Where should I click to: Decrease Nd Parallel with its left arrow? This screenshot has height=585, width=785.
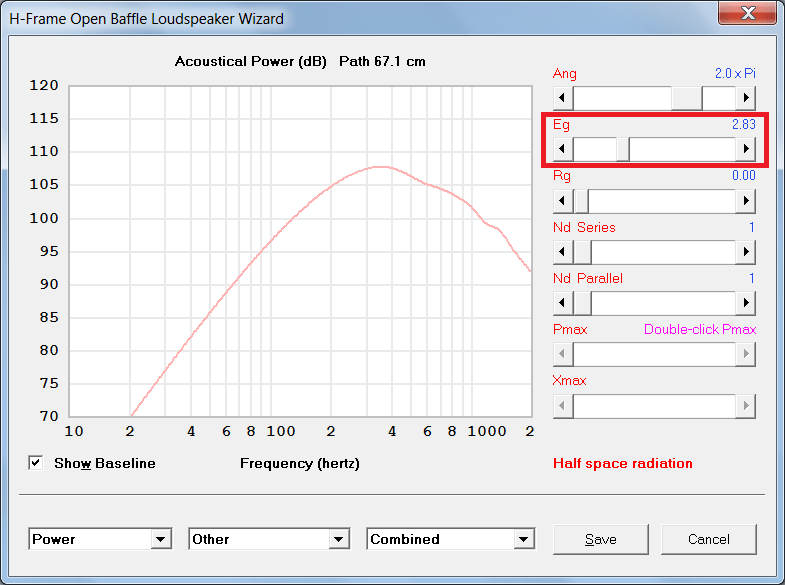(x=563, y=303)
